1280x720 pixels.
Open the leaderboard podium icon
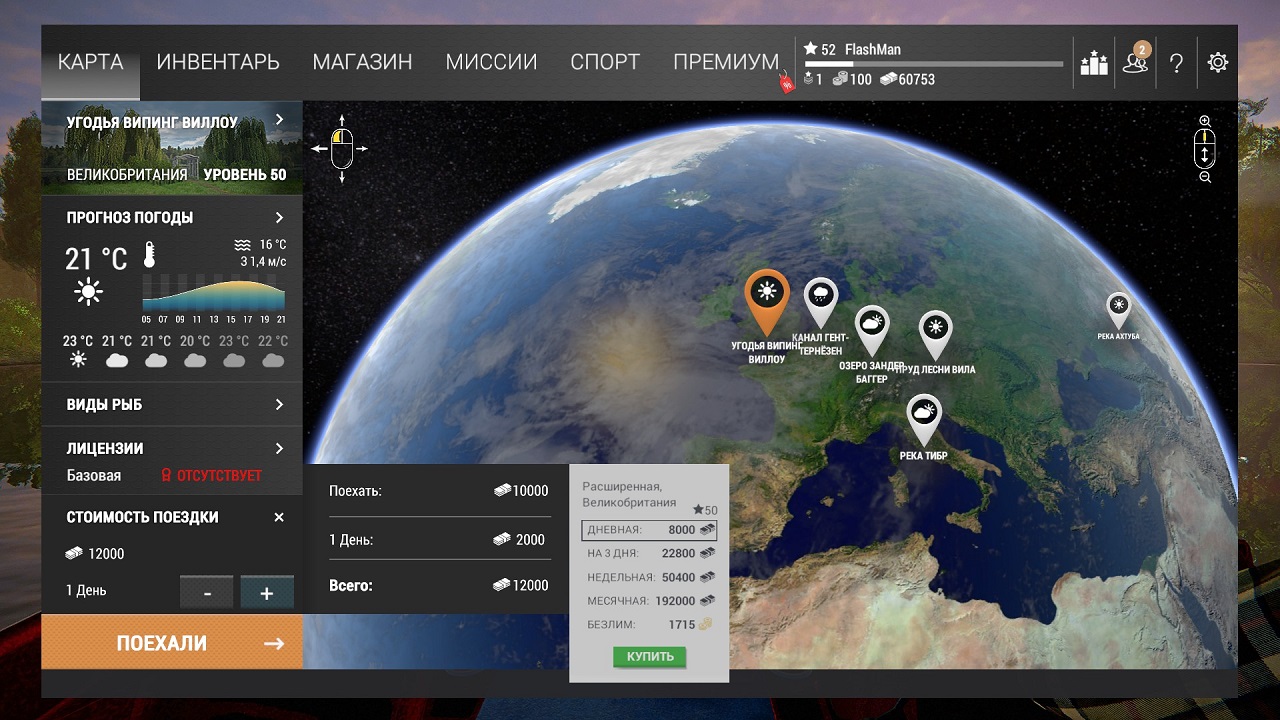click(x=1094, y=63)
